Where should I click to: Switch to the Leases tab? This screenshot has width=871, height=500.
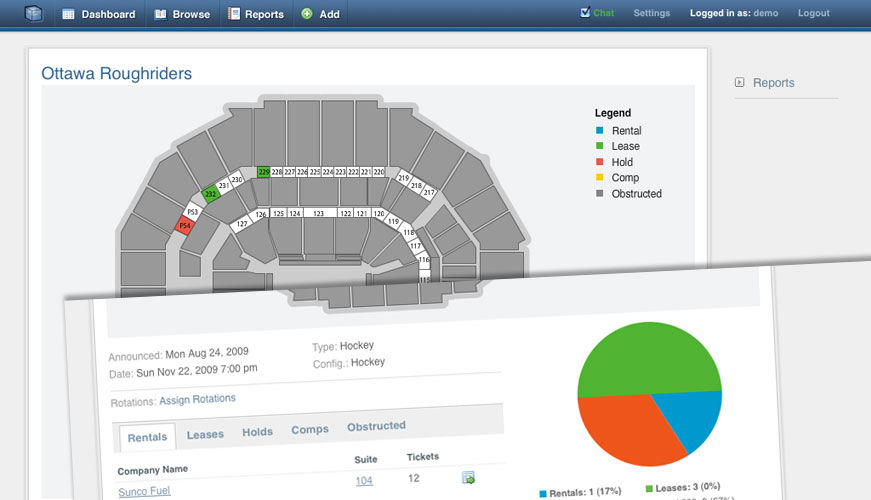coord(205,434)
